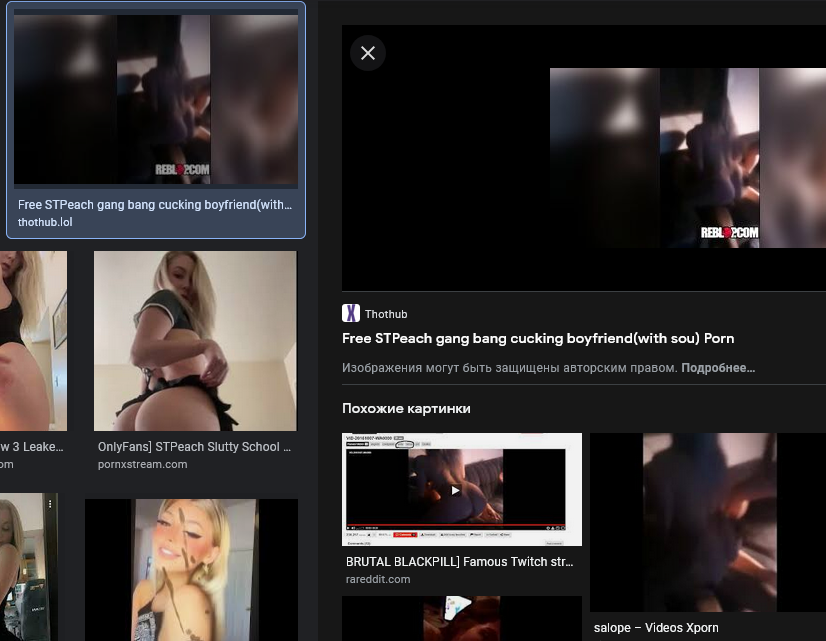Viewport: 826px width, 641px height.
Task: Open the preview title link ending 'Porn'
Action: (538, 338)
